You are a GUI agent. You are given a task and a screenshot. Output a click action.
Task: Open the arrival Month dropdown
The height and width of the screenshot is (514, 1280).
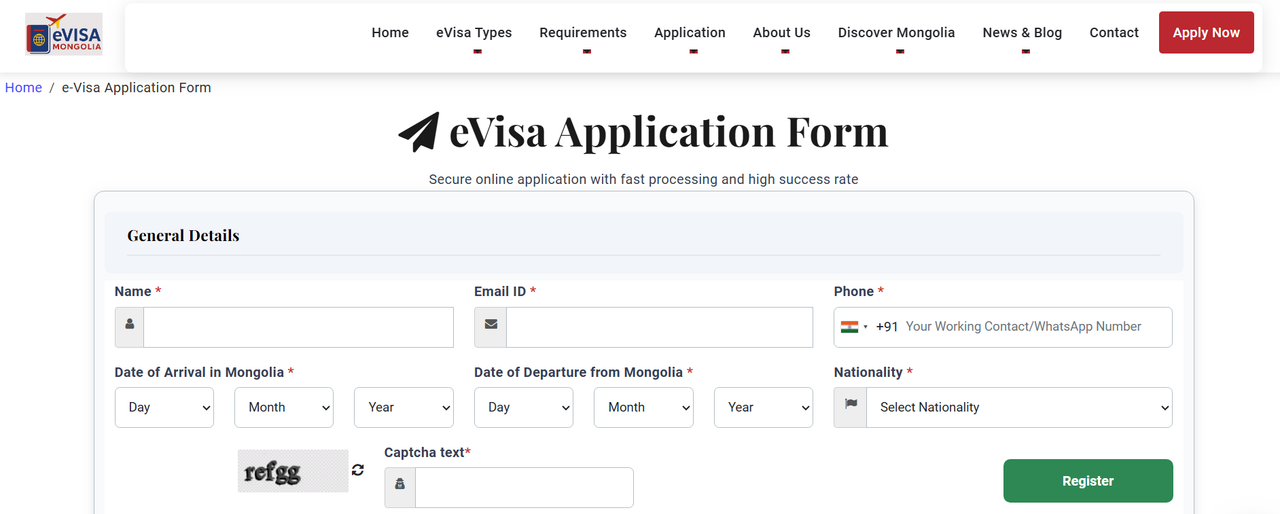(284, 407)
